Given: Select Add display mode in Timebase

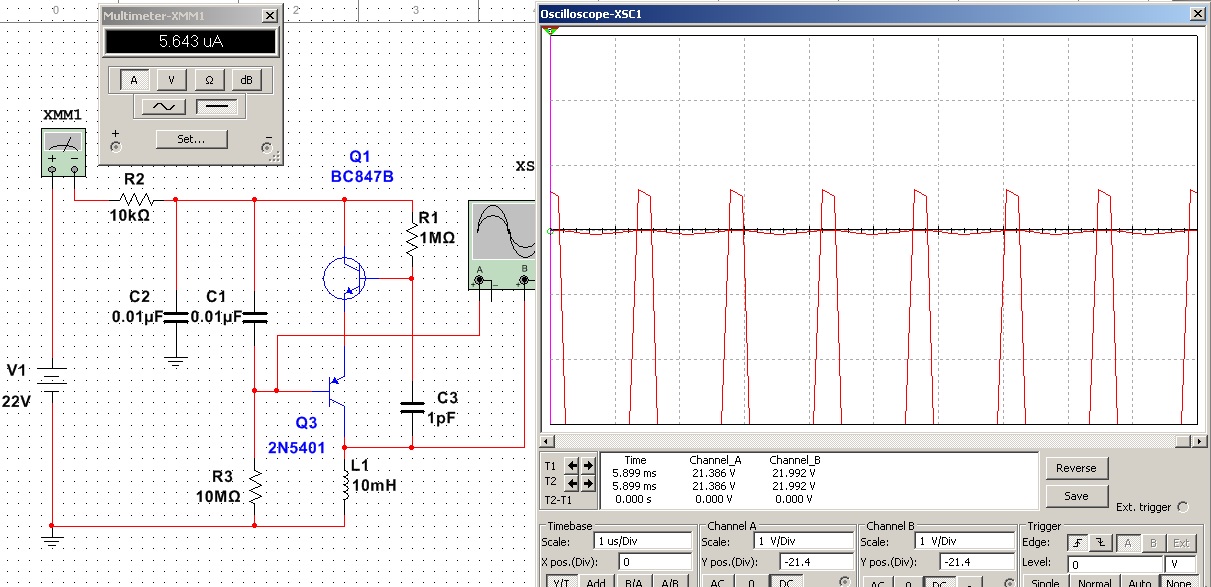Looking at the screenshot, I should [x=595, y=582].
